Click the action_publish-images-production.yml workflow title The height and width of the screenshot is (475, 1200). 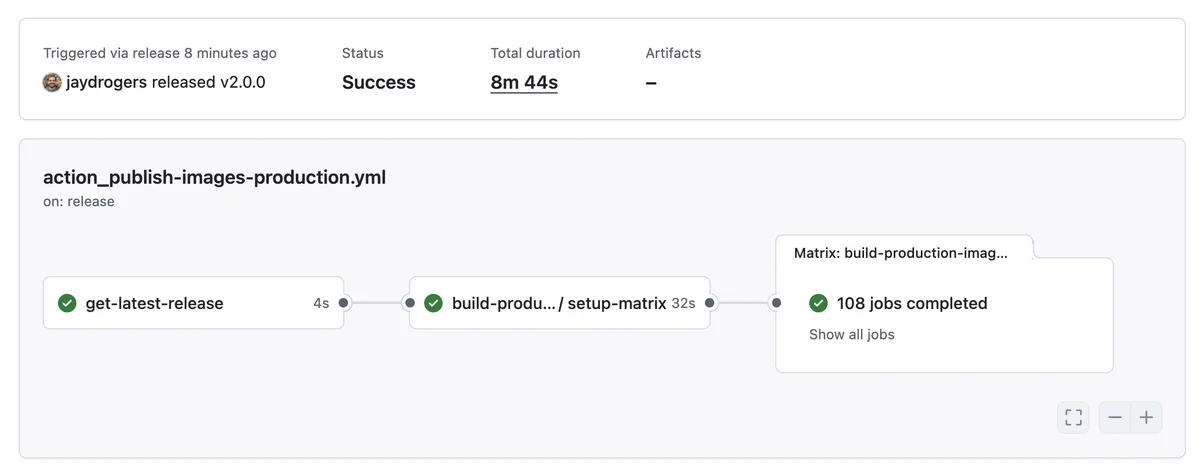(214, 178)
